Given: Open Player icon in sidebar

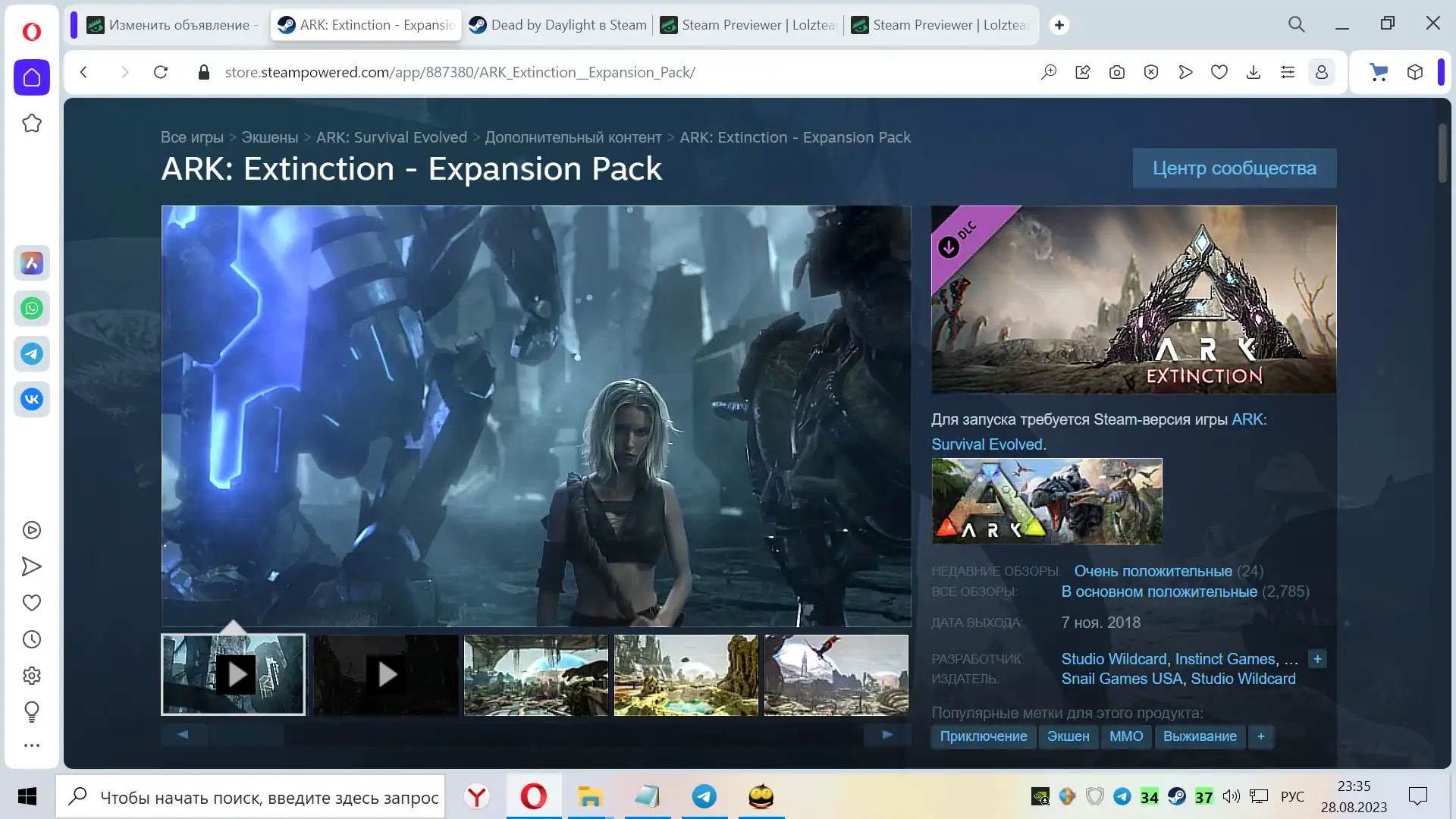Looking at the screenshot, I should tap(32, 530).
